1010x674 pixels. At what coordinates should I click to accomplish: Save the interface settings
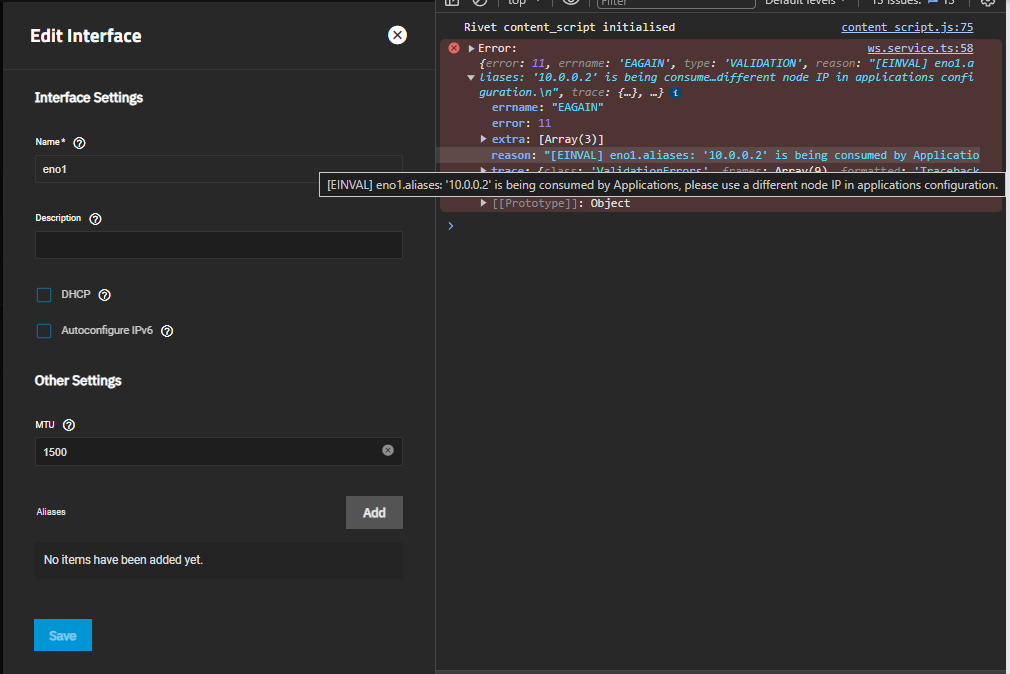63,635
